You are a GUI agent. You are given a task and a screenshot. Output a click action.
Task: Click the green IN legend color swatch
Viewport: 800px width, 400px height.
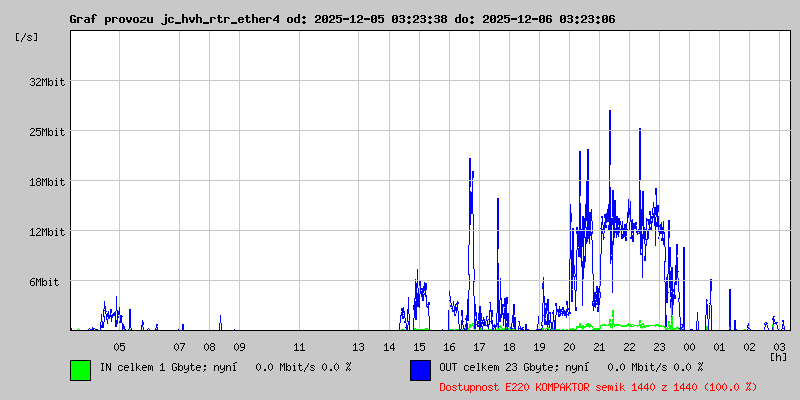pos(80,370)
